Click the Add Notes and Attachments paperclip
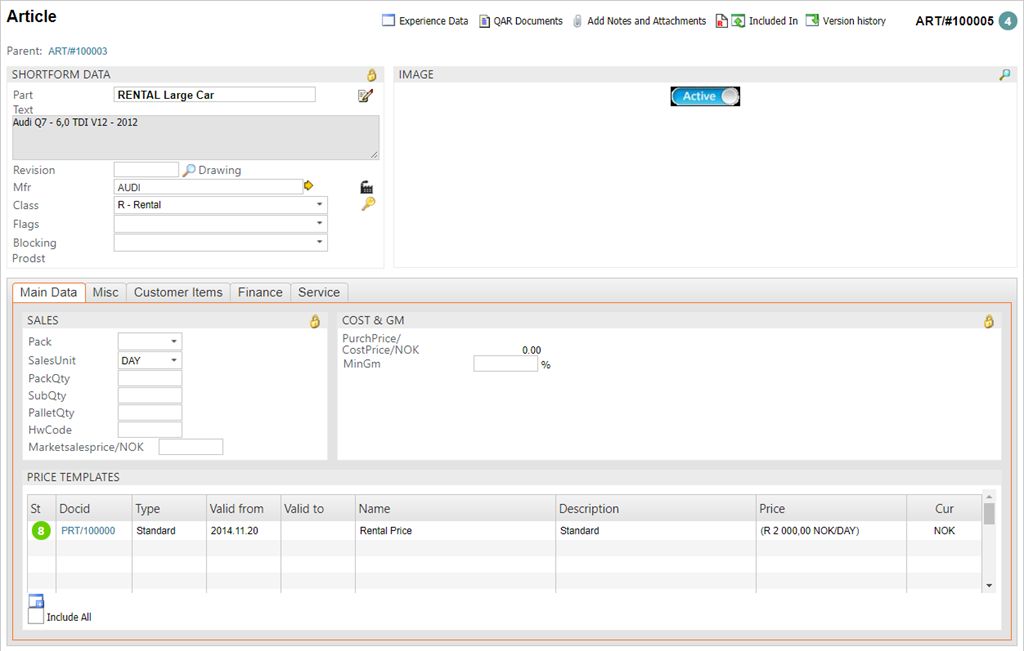The height and width of the screenshot is (651, 1024). pos(578,21)
